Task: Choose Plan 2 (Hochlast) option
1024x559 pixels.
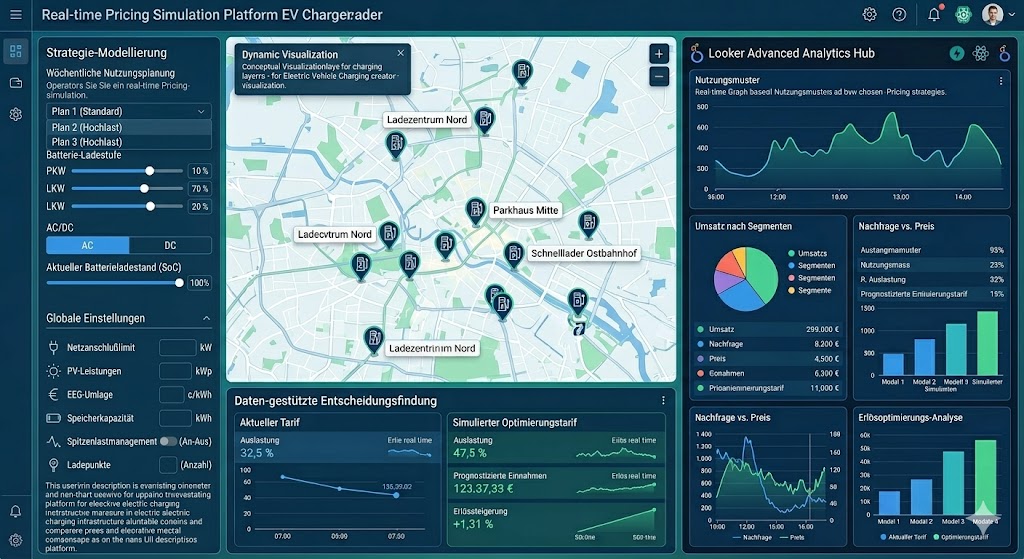Action: (x=129, y=127)
